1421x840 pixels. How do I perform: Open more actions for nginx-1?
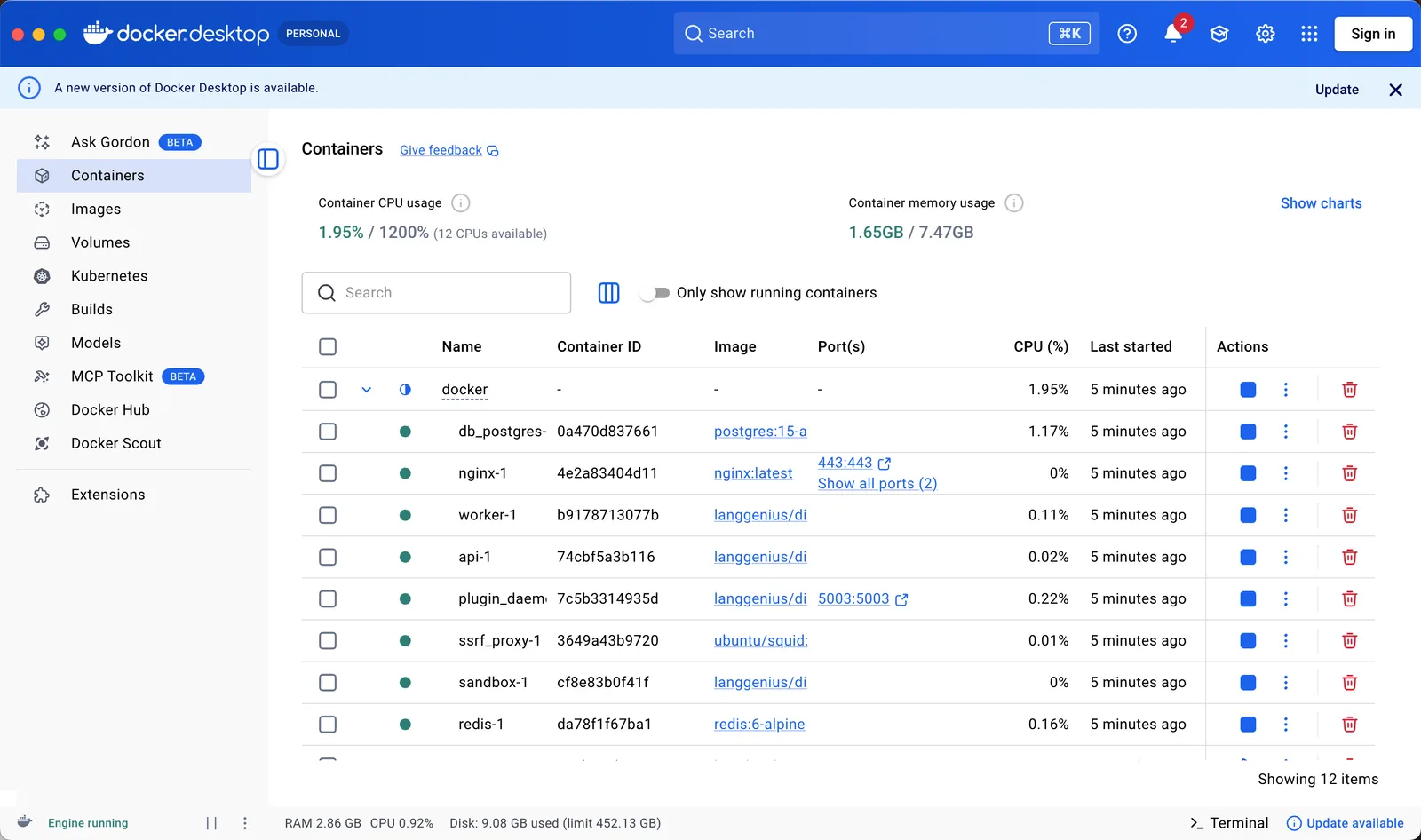1285,473
